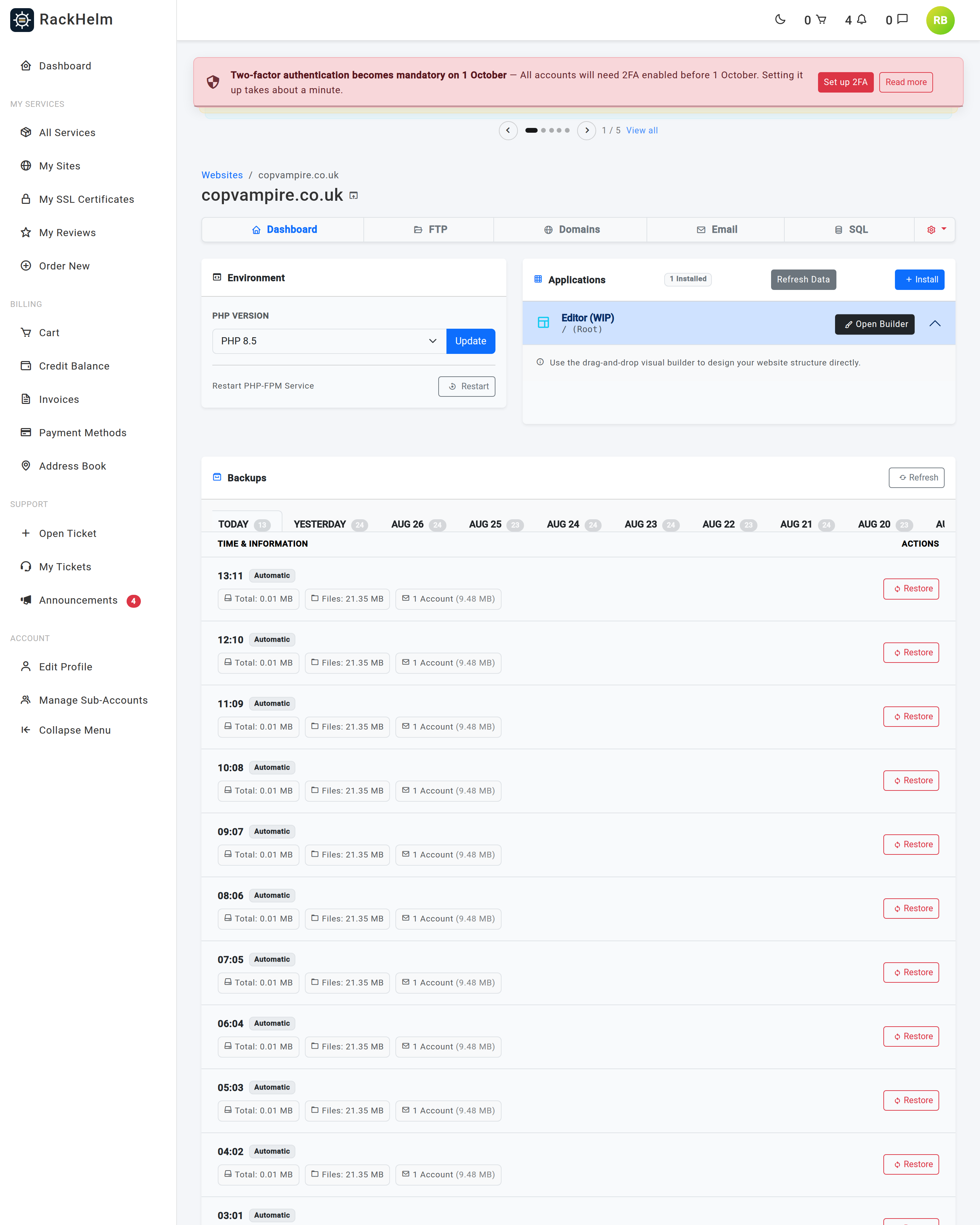Open the RB user avatar menu
The width and height of the screenshot is (980, 1225).
coord(940,20)
